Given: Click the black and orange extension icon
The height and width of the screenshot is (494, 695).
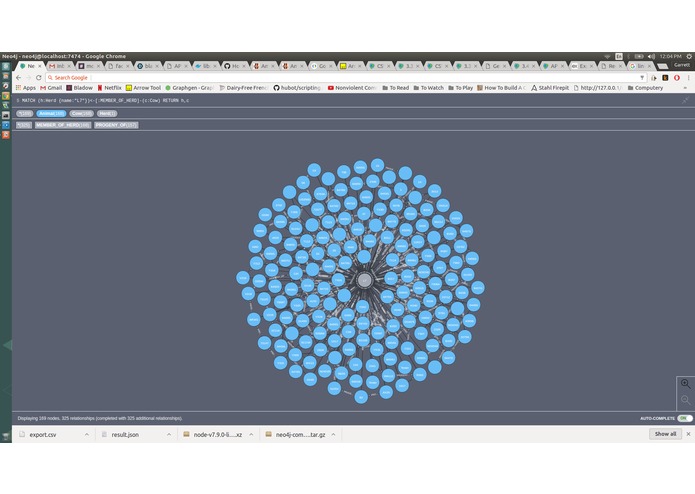Looking at the screenshot, I should click(665, 78).
